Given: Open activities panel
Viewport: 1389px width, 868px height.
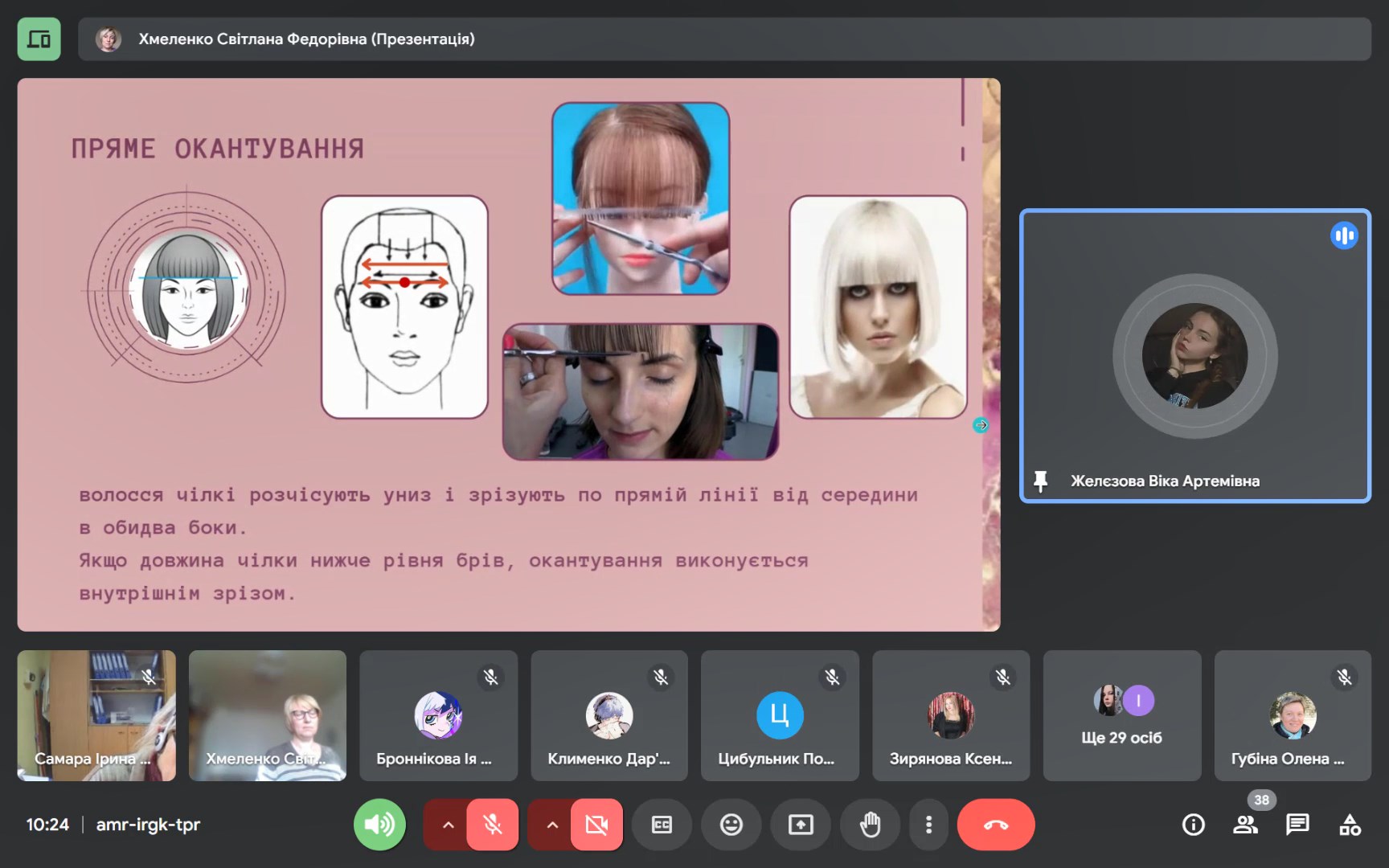Looking at the screenshot, I should [x=1350, y=824].
